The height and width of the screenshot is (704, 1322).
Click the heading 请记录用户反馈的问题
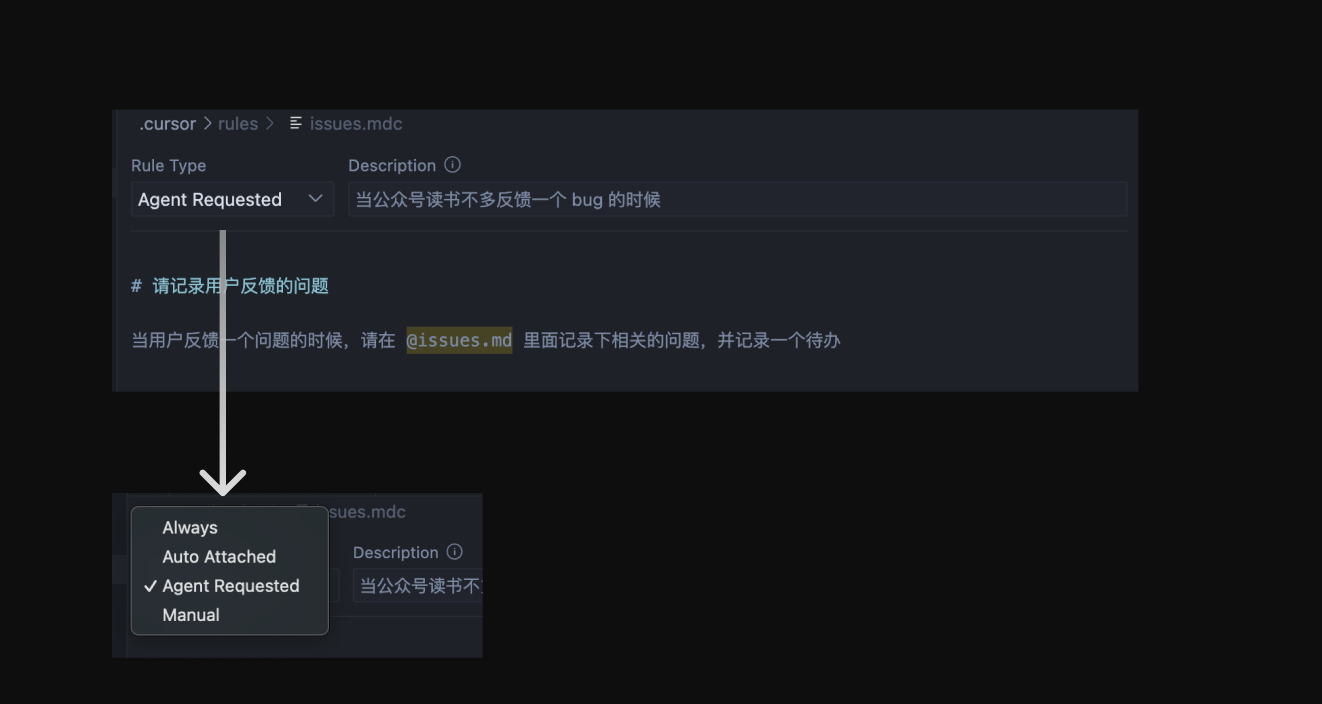240,286
